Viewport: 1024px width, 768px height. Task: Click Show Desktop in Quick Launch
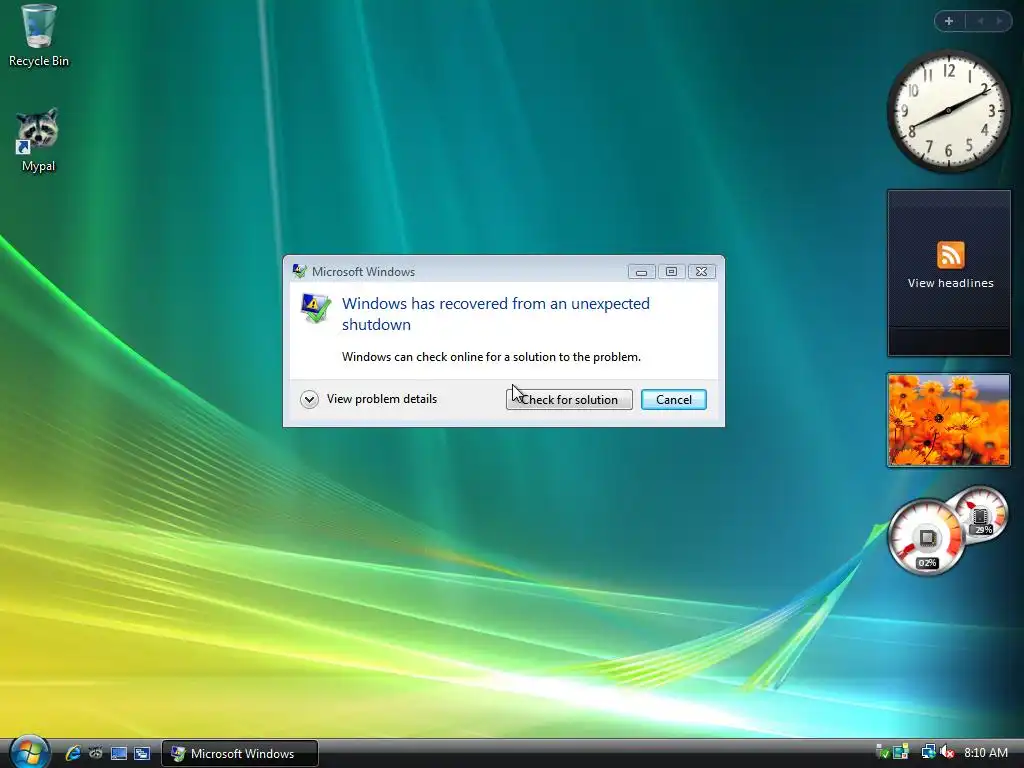point(119,753)
